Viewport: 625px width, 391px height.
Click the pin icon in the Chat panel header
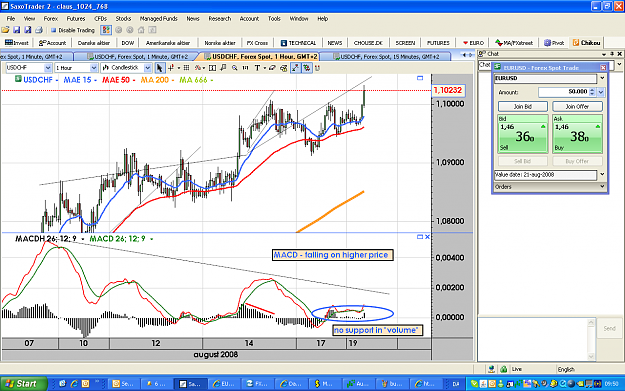tap(612, 54)
